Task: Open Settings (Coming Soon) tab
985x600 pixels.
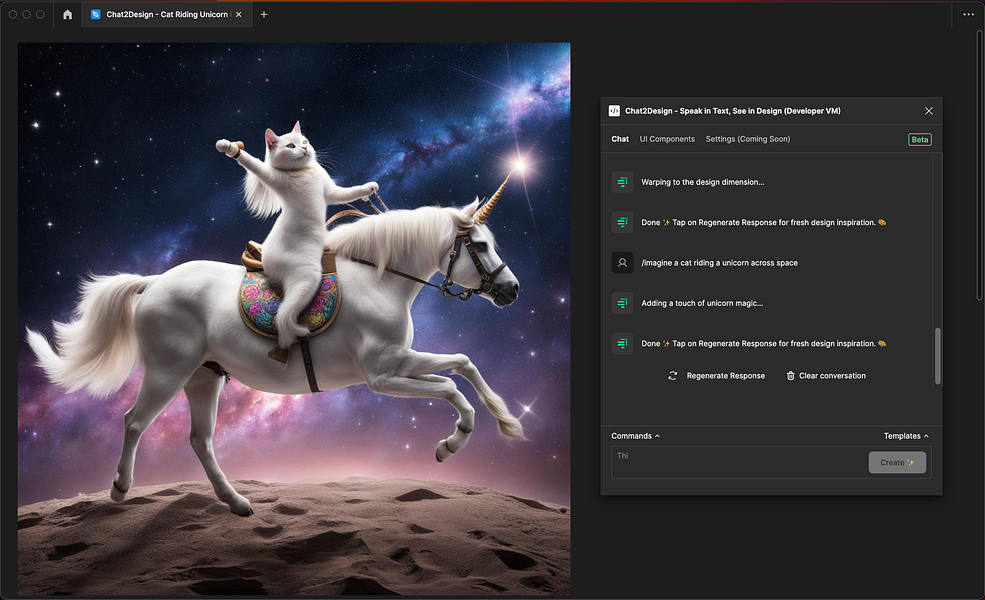Action: pyautogui.click(x=748, y=139)
